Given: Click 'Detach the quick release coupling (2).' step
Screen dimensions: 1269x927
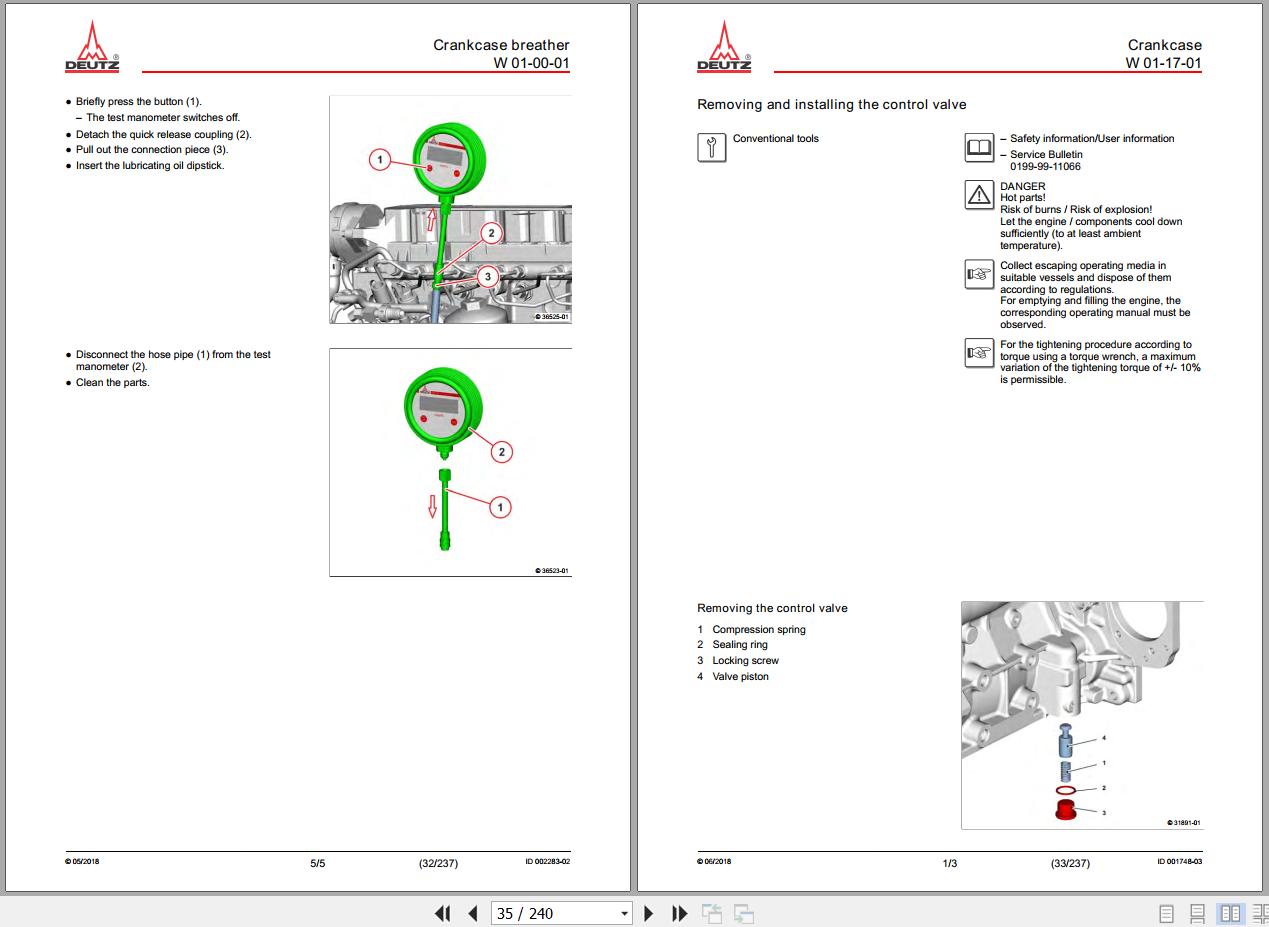Looking at the screenshot, I should [x=164, y=134].
